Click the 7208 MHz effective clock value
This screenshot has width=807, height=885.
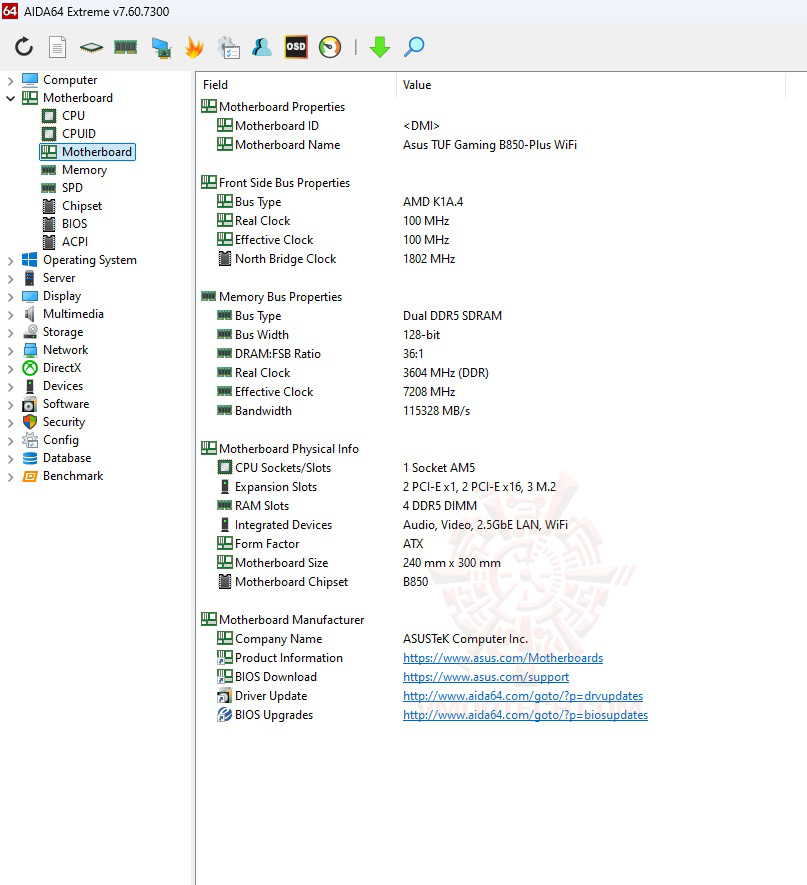click(x=429, y=392)
